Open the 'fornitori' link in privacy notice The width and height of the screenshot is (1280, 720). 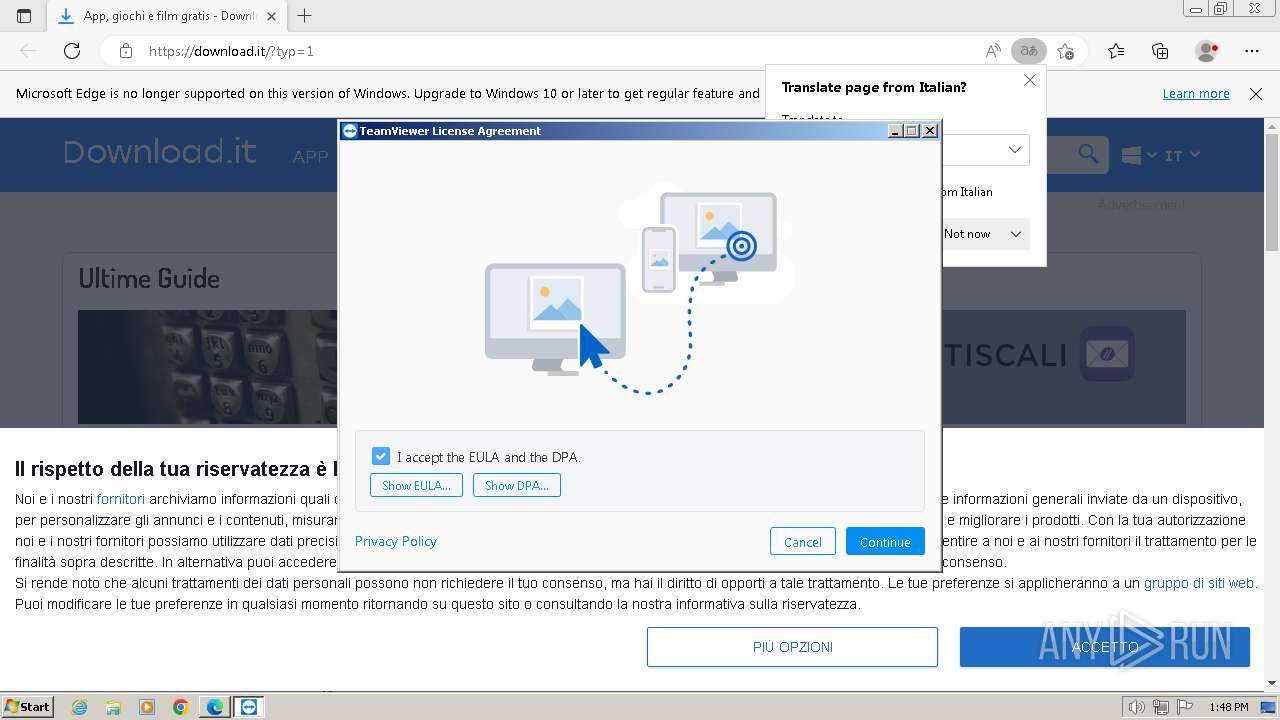coord(121,498)
